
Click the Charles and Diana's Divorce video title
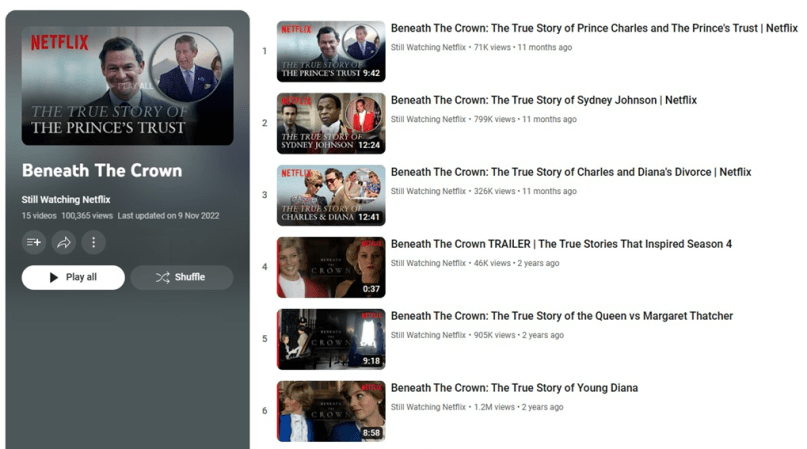tap(570, 173)
